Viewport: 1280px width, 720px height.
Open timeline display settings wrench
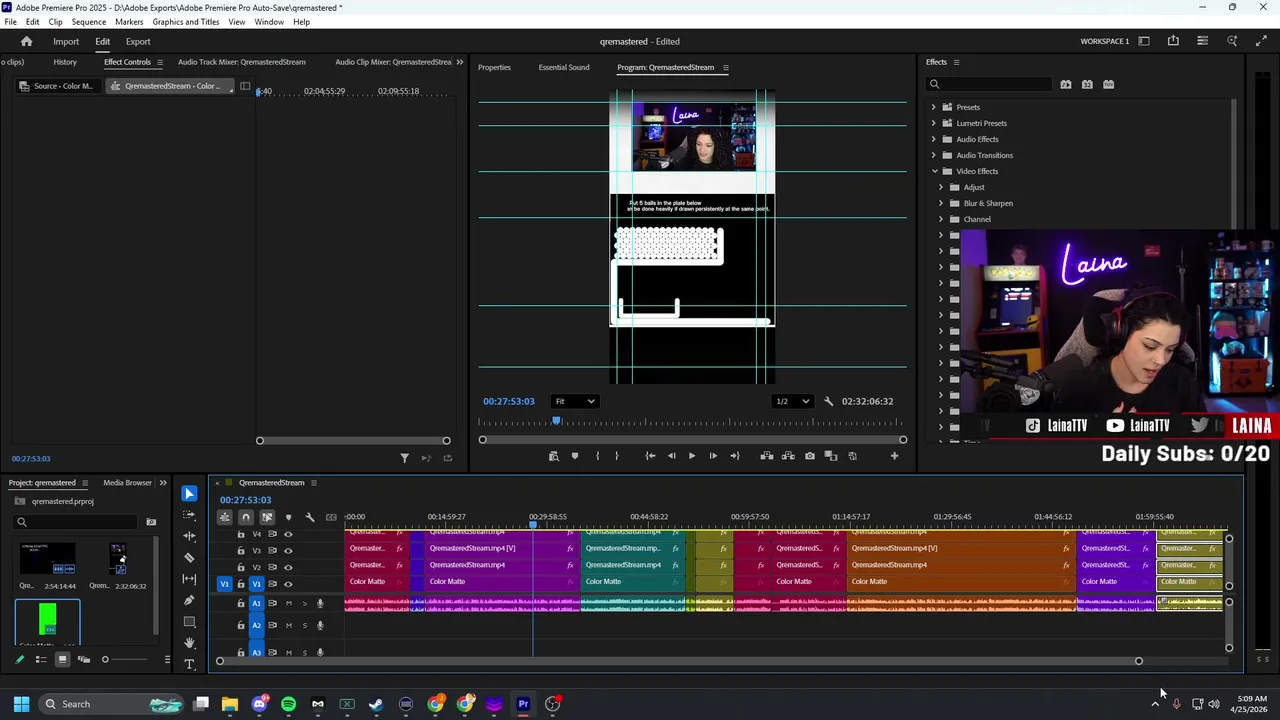click(x=310, y=517)
